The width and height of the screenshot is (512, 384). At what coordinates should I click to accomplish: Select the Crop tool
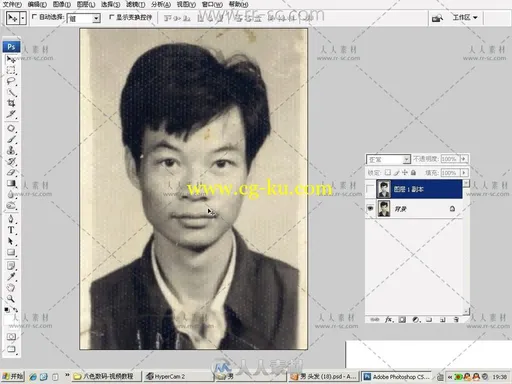11,103
